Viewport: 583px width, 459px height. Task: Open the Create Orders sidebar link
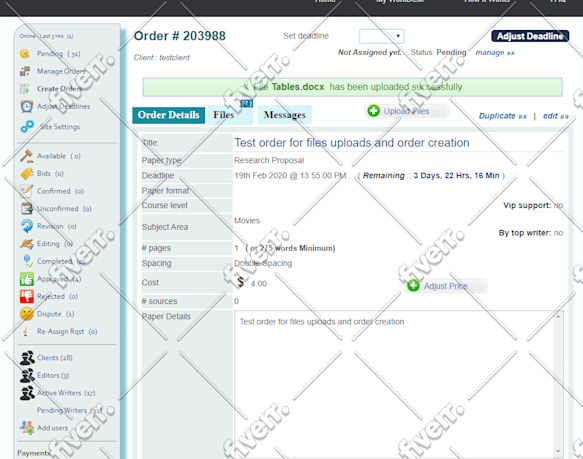click(59, 89)
